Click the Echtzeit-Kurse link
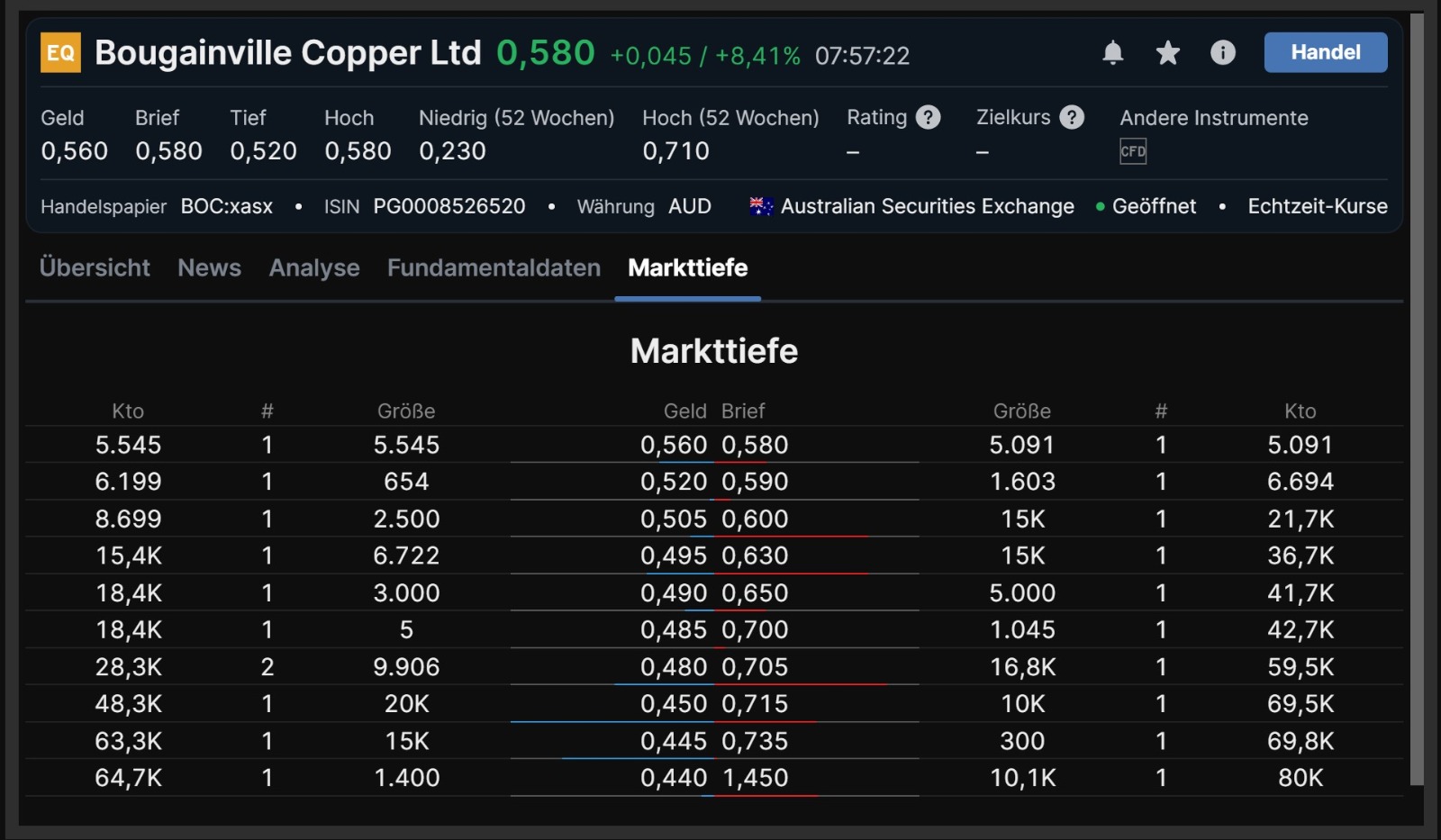This screenshot has height=840, width=1441. click(x=1316, y=206)
